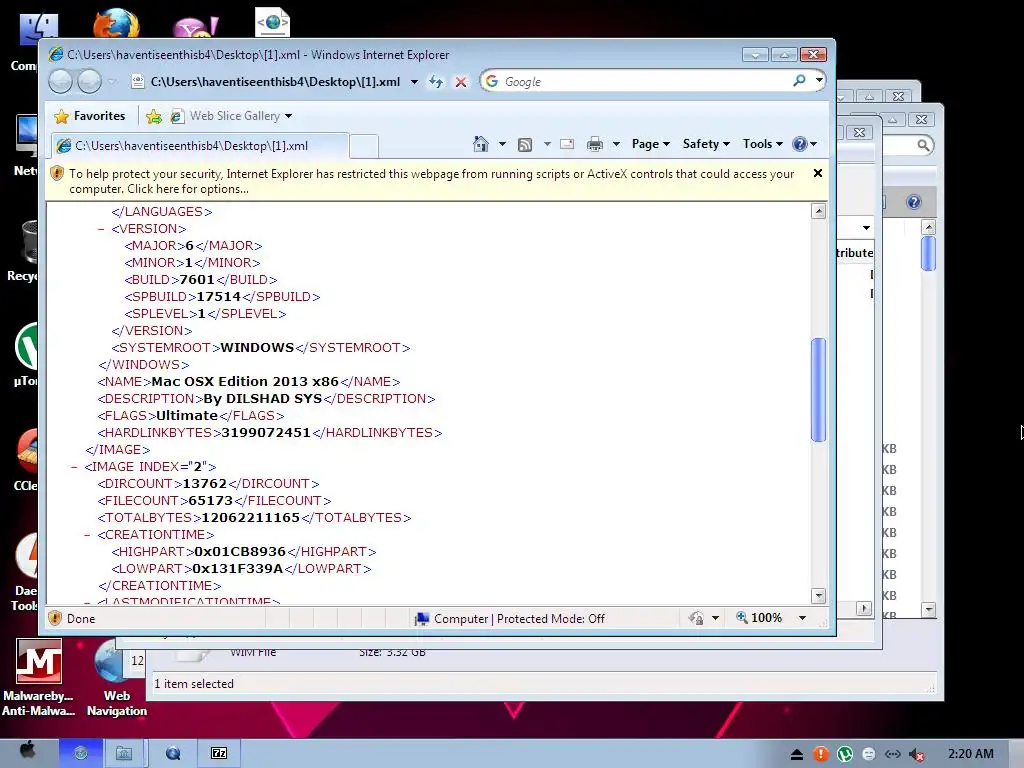Stop loading with the red X icon
Screen dimensions: 1024x768
[x=461, y=82]
